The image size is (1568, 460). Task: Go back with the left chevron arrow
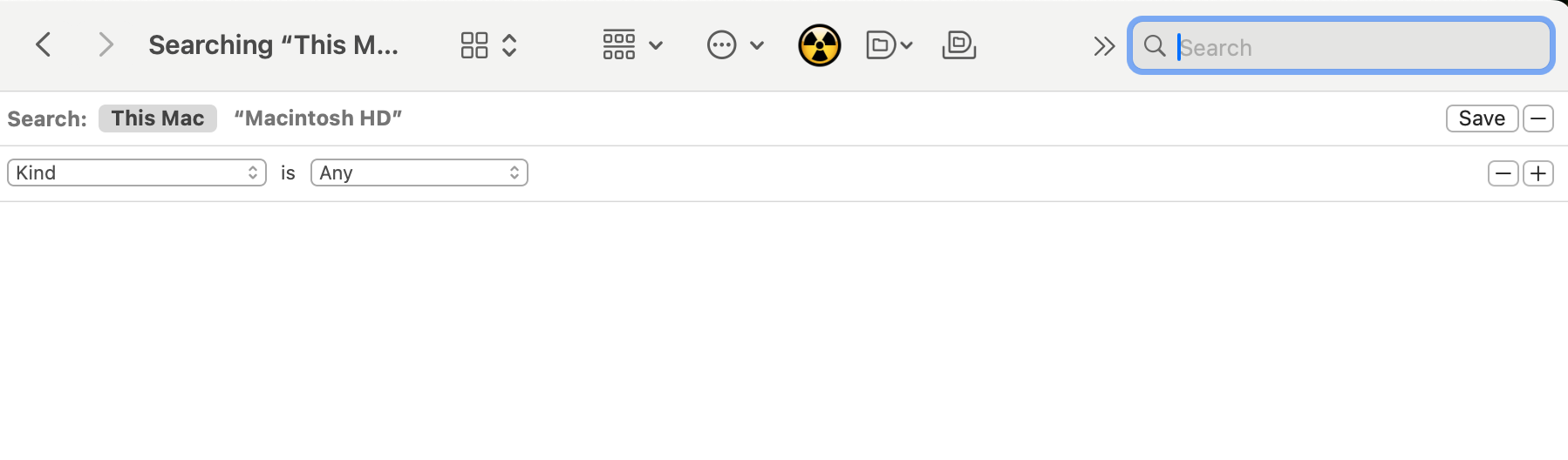[43, 44]
